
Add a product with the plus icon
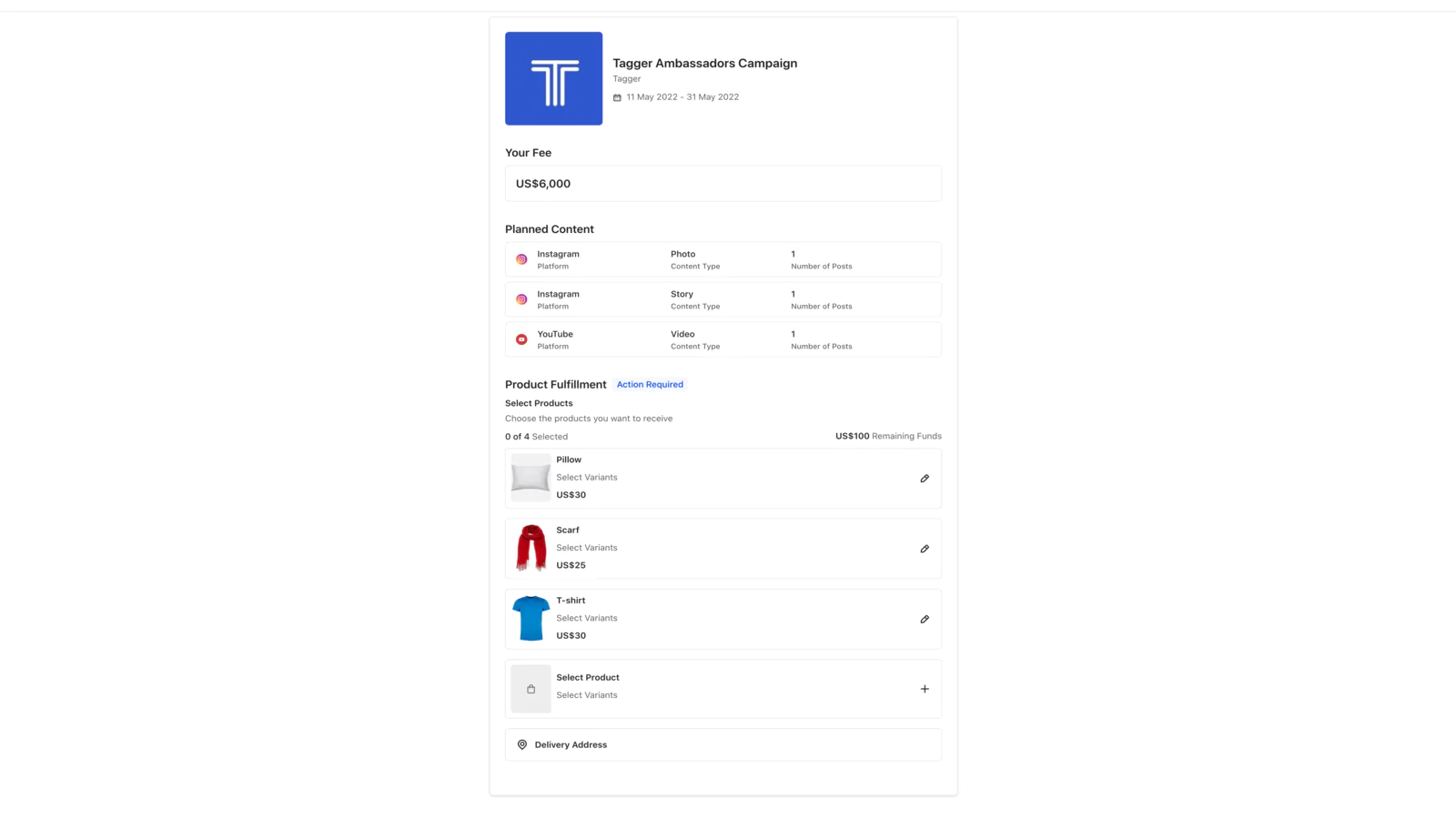coord(925,689)
